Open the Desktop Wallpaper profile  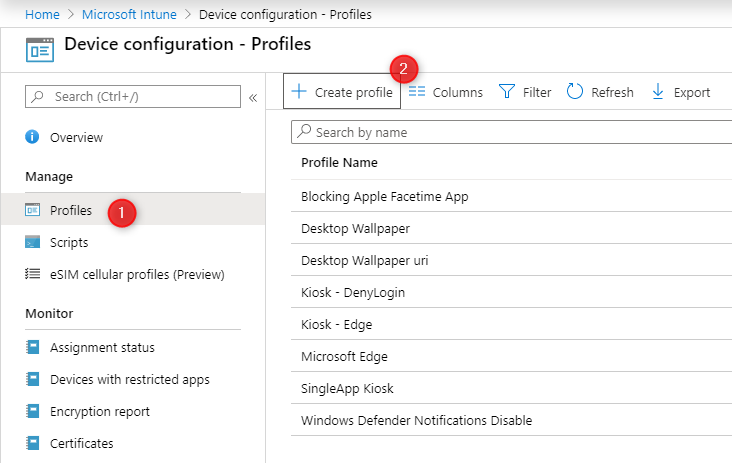click(x=355, y=229)
